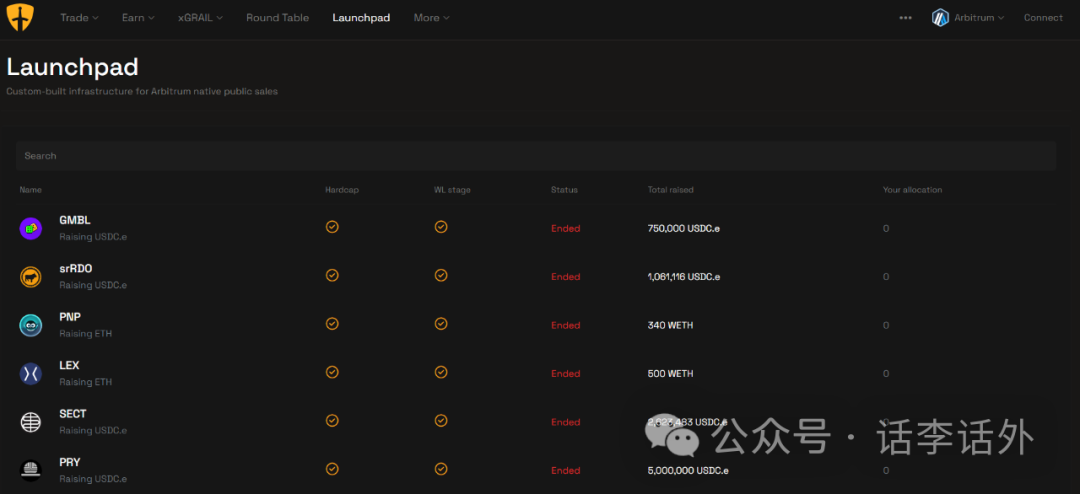Click srRDO Hardcap check icon
This screenshot has height=494, width=1080.
point(332,276)
